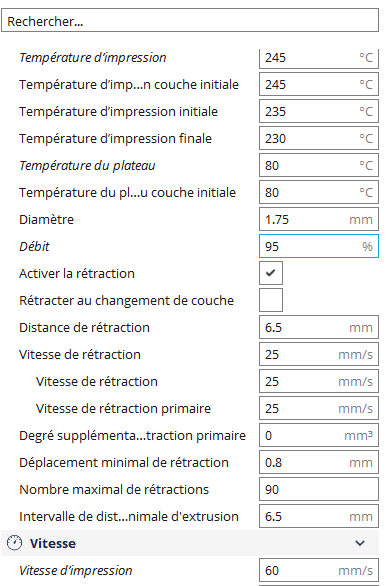This screenshot has height=586, width=388.
Task: Select the Débit setting label
Action: 34,246
